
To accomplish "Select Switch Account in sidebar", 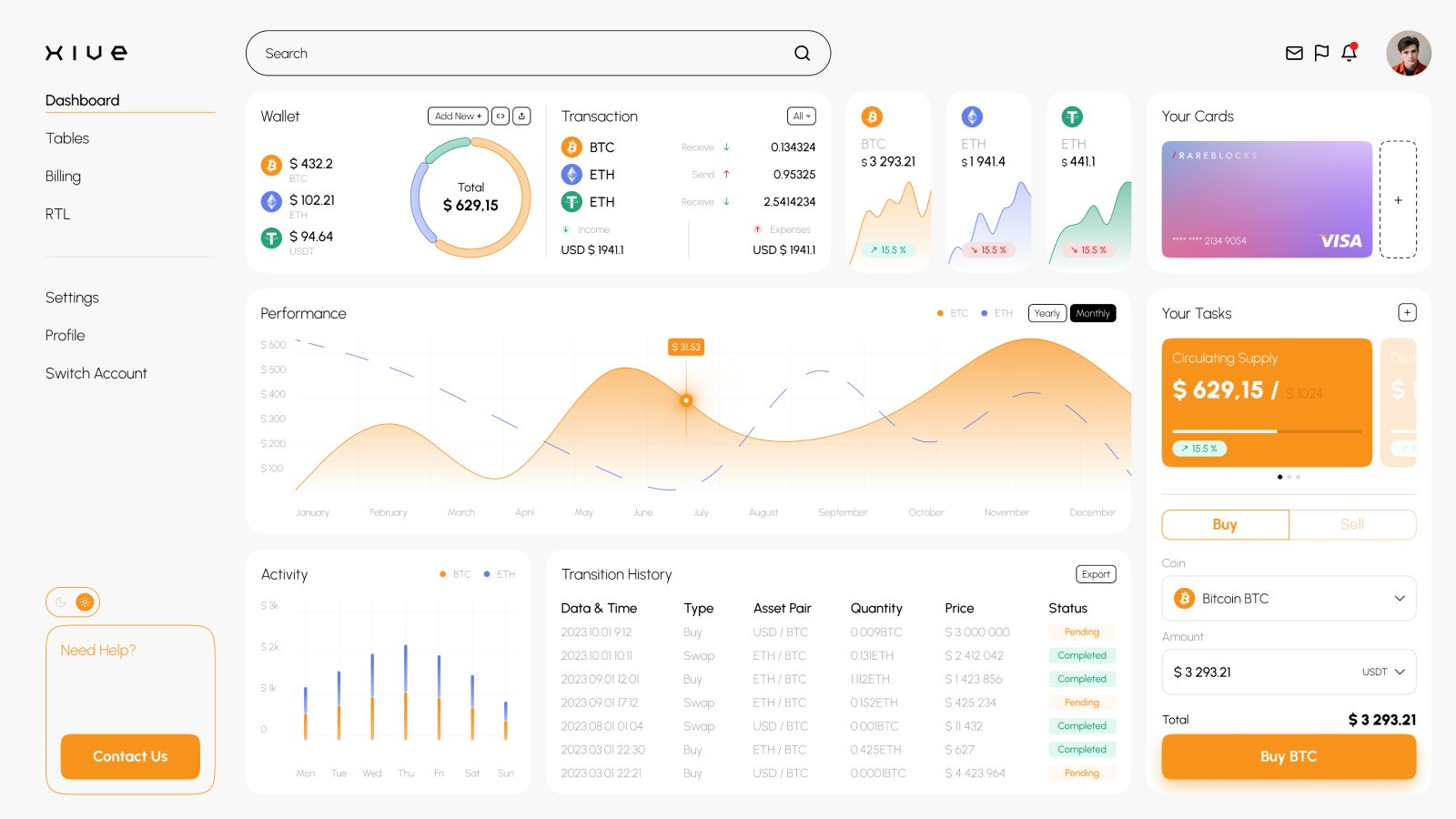I will coord(96,373).
